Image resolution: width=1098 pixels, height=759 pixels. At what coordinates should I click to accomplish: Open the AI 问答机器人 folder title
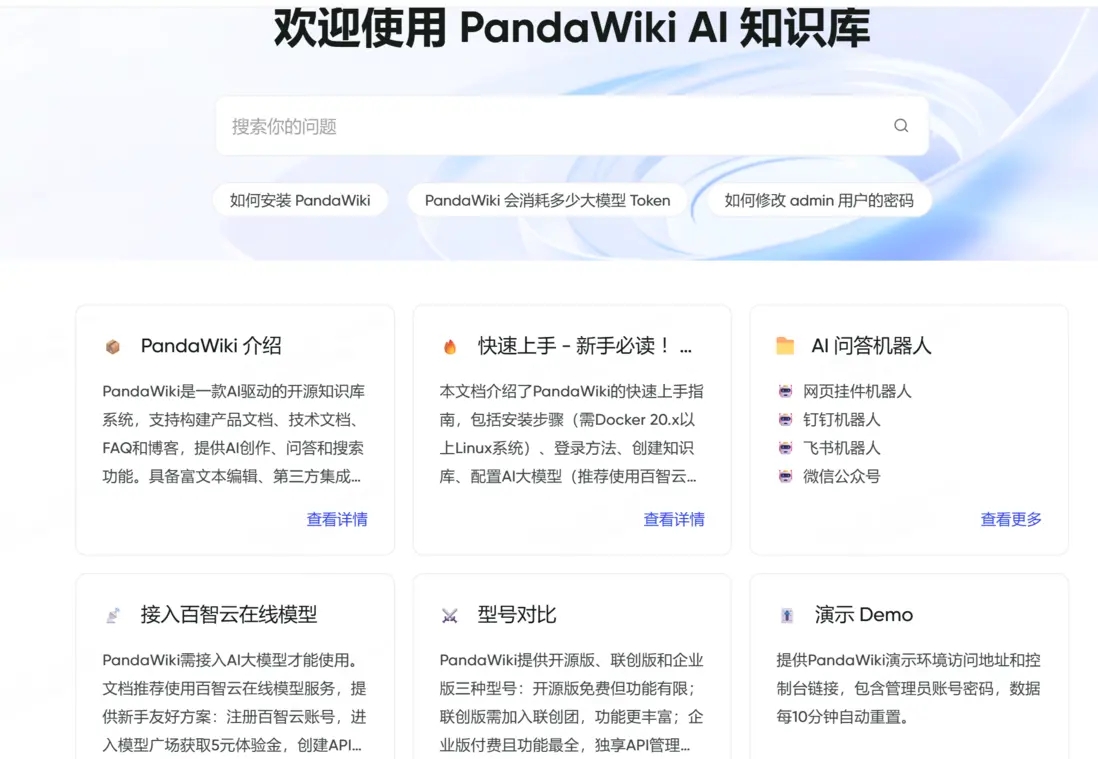point(871,345)
